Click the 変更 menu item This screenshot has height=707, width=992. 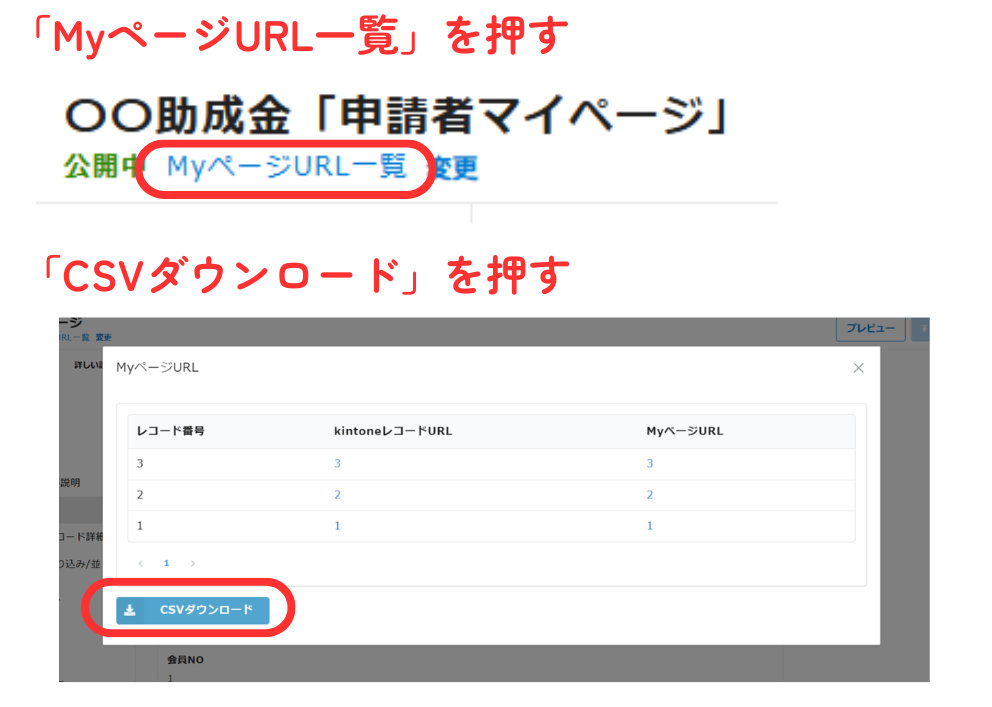[455, 168]
